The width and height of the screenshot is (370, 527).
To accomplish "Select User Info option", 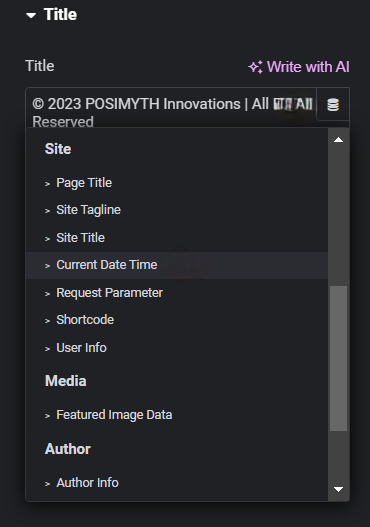I will click(x=176, y=348).
